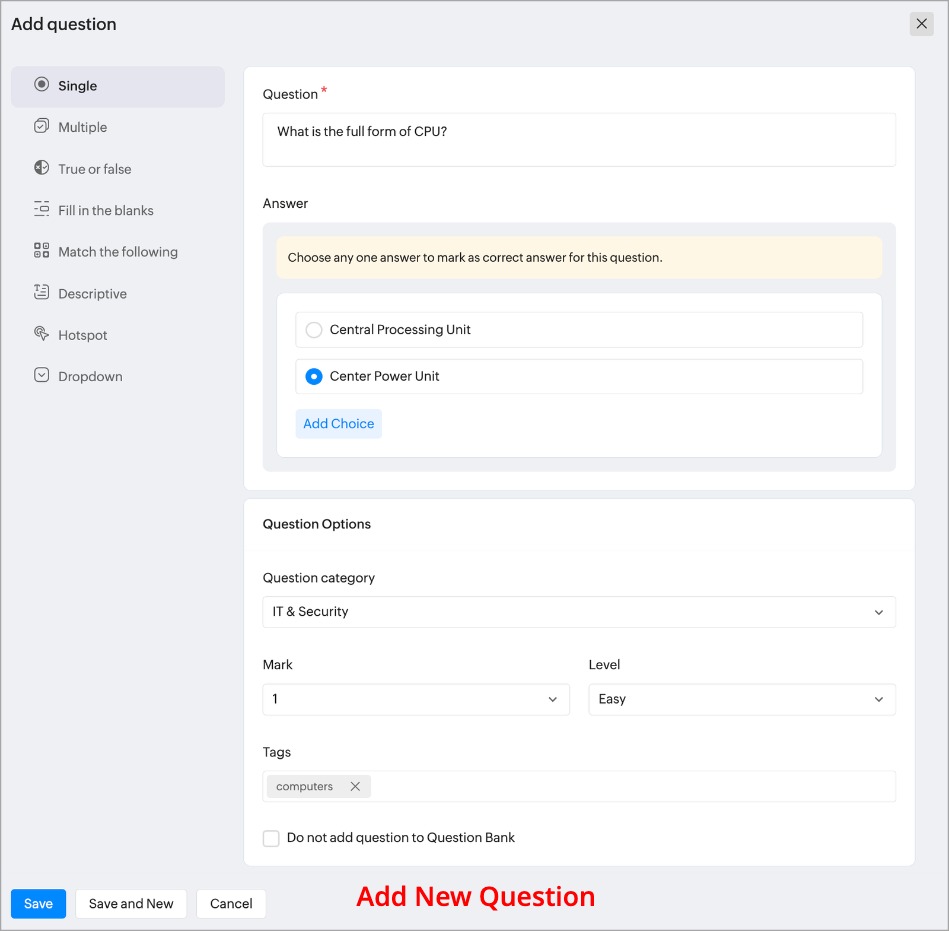Open the Question category dropdown
949x931 pixels.
pos(578,612)
